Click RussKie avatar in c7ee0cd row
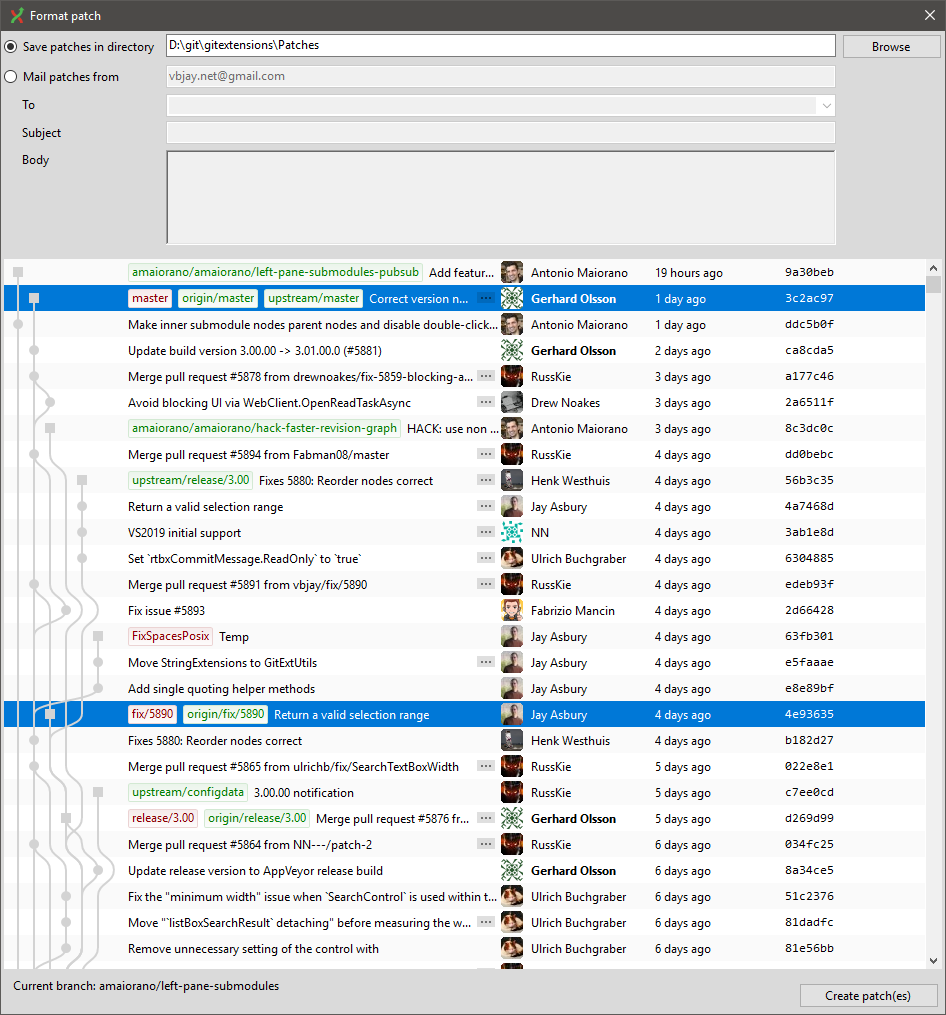946x1015 pixels. 512,792
